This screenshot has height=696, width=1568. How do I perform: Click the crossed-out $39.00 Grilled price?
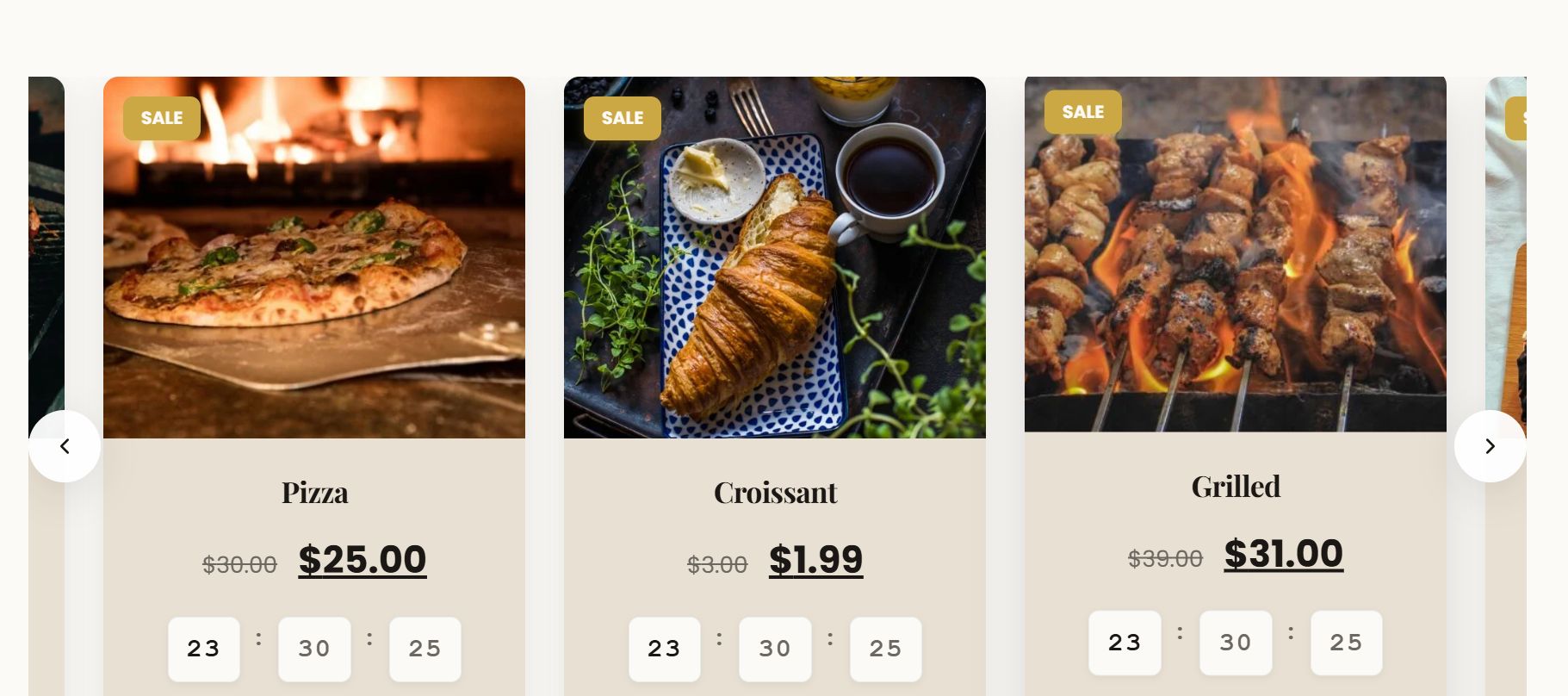pyautogui.click(x=1165, y=559)
